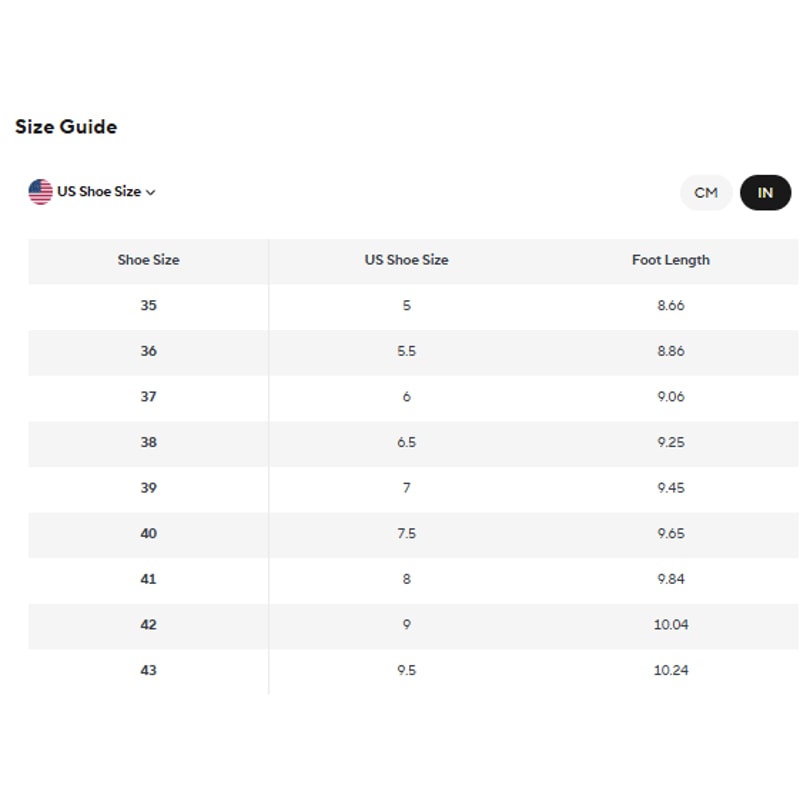
Task: Select the IN unit toggle
Action: click(x=765, y=193)
